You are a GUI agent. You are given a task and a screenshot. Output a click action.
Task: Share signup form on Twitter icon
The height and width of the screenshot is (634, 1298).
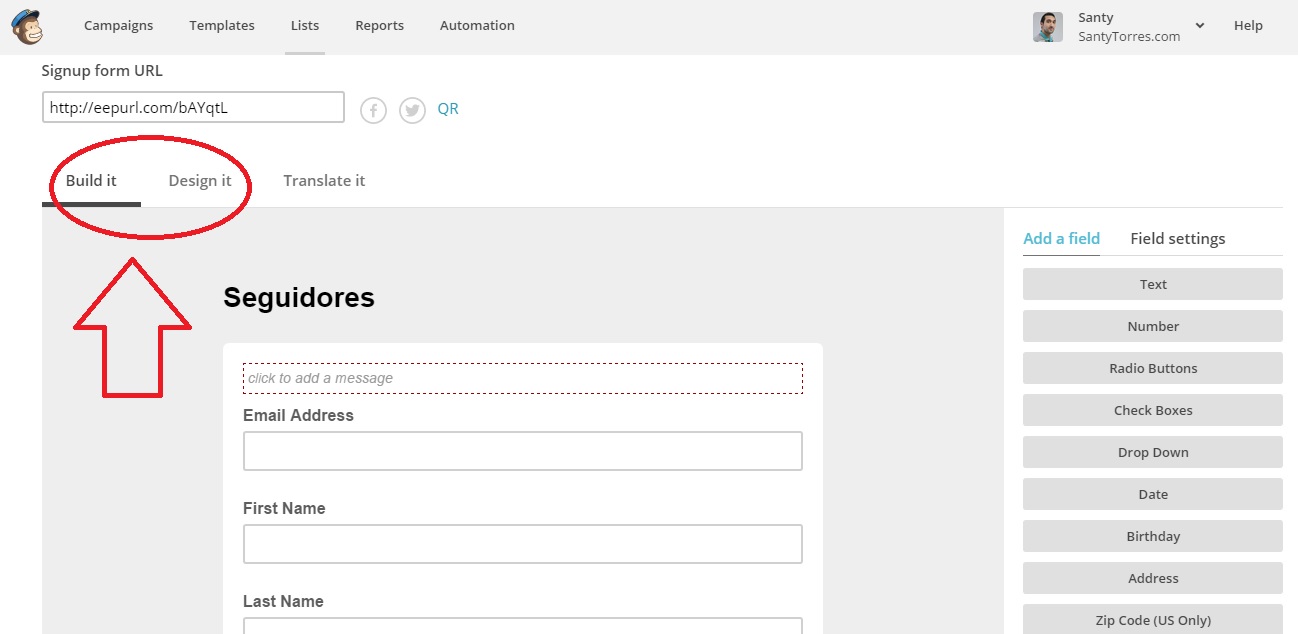(x=412, y=110)
